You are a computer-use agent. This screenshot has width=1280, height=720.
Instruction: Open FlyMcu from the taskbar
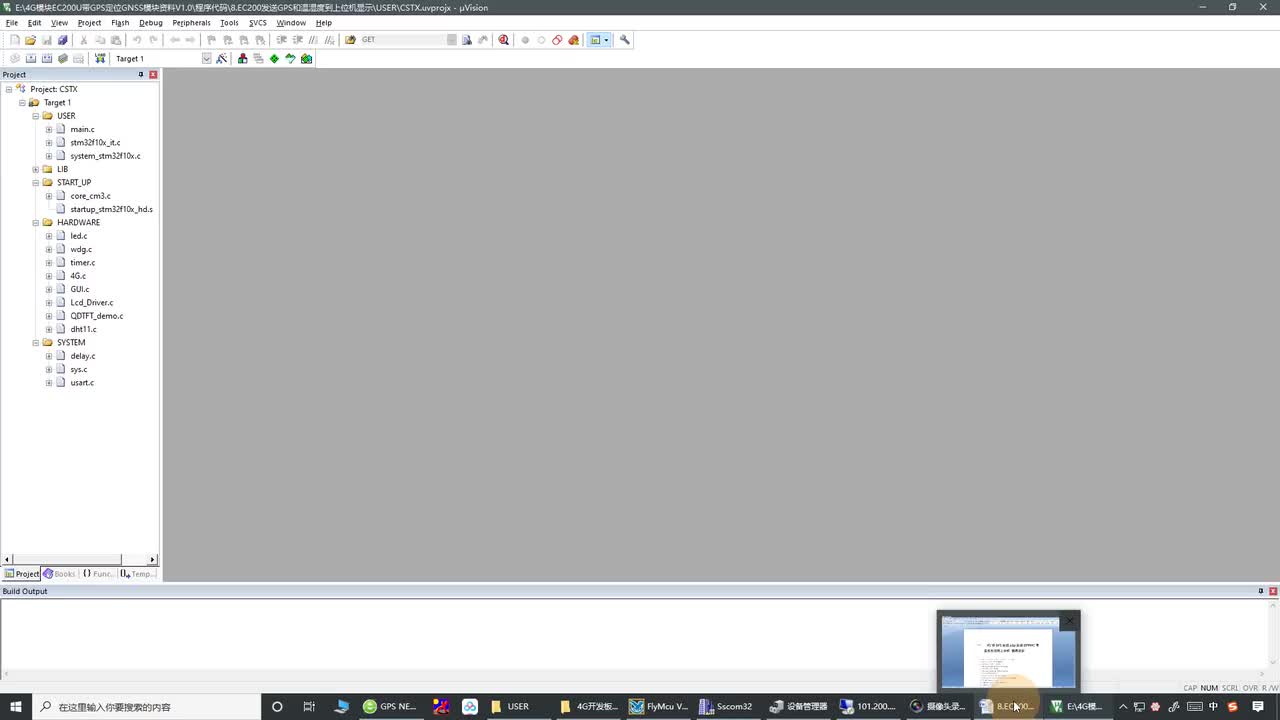[658, 706]
